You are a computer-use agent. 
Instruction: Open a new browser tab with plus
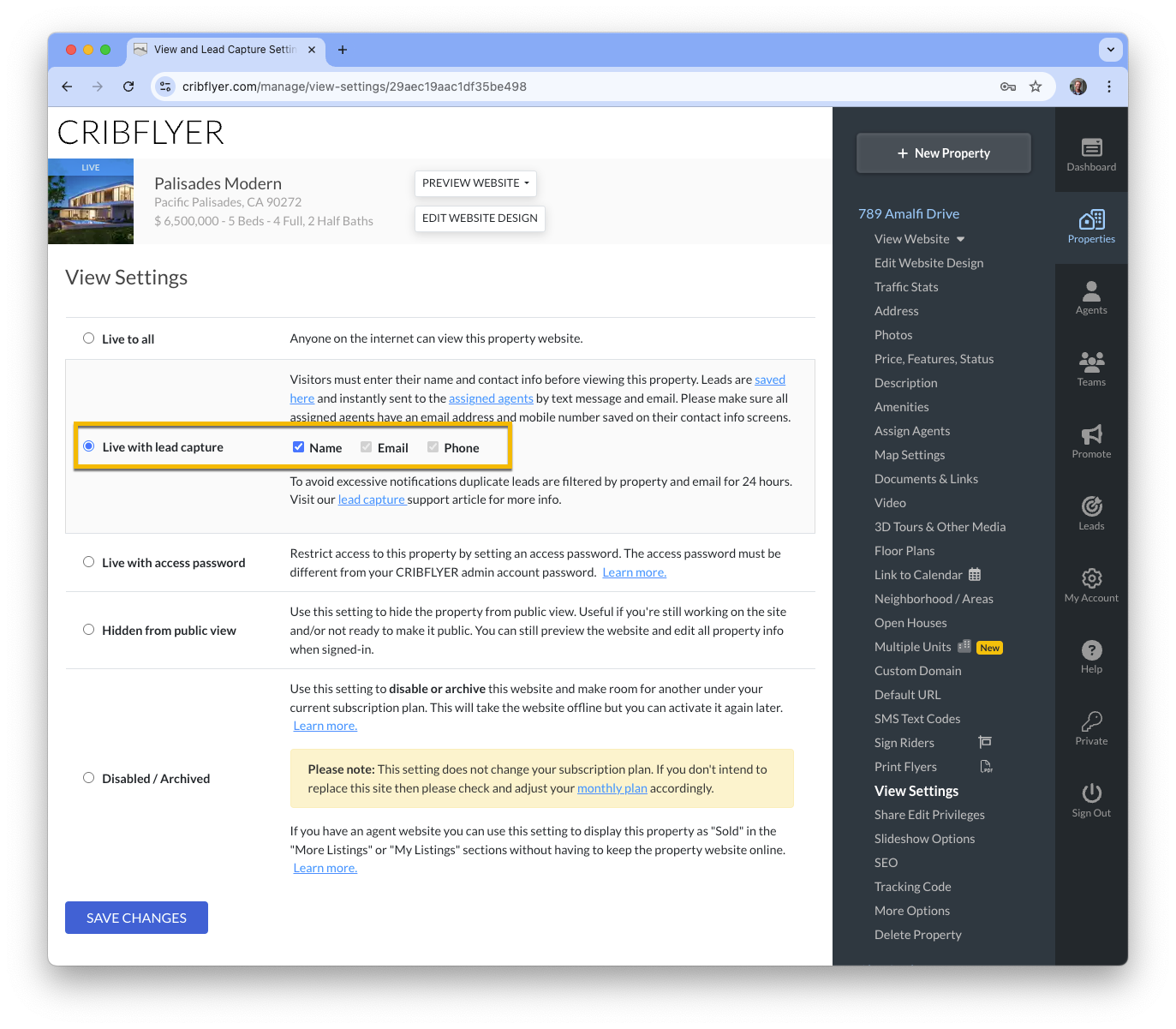pyautogui.click(x=343, y=50)
